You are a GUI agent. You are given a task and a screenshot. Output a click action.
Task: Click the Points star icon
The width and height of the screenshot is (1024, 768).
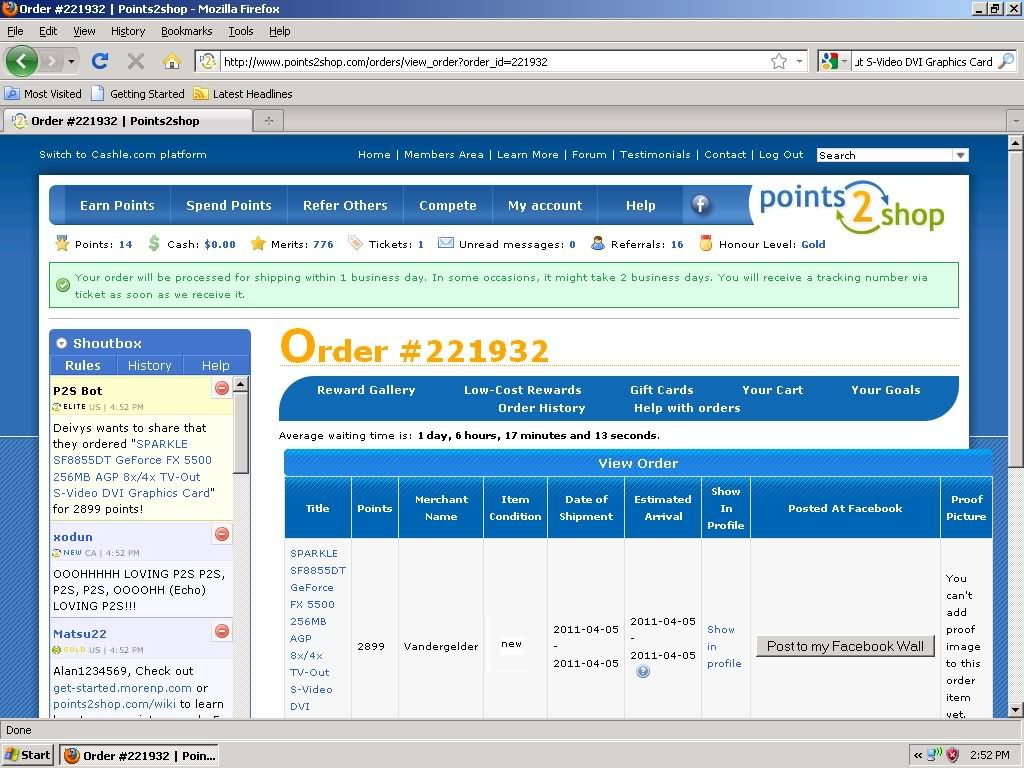point(62,244)
